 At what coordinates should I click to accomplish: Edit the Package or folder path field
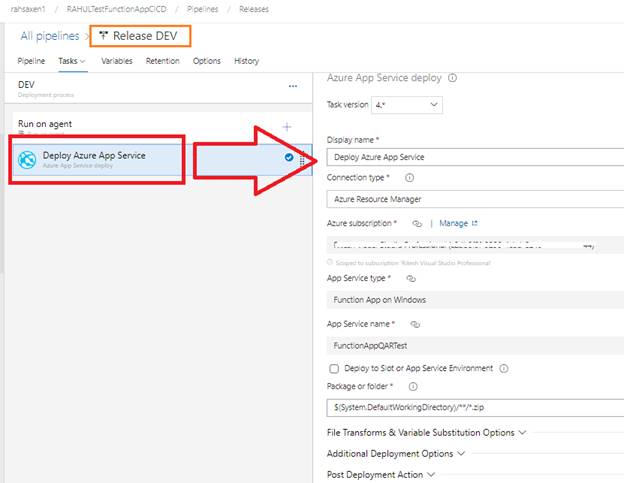[475, 408]
